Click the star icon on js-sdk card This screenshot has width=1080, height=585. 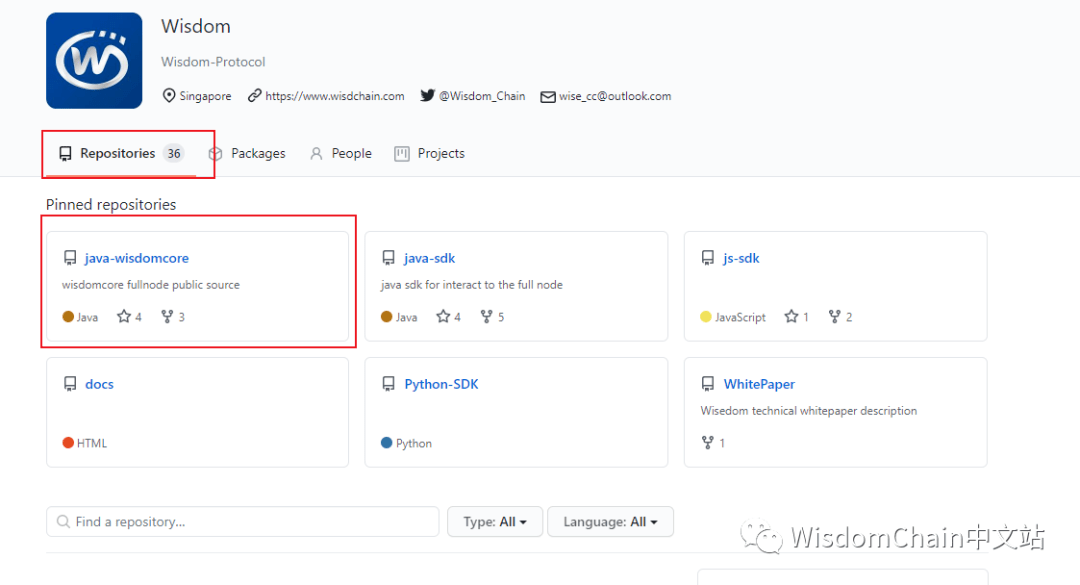(x=791, y=316)
